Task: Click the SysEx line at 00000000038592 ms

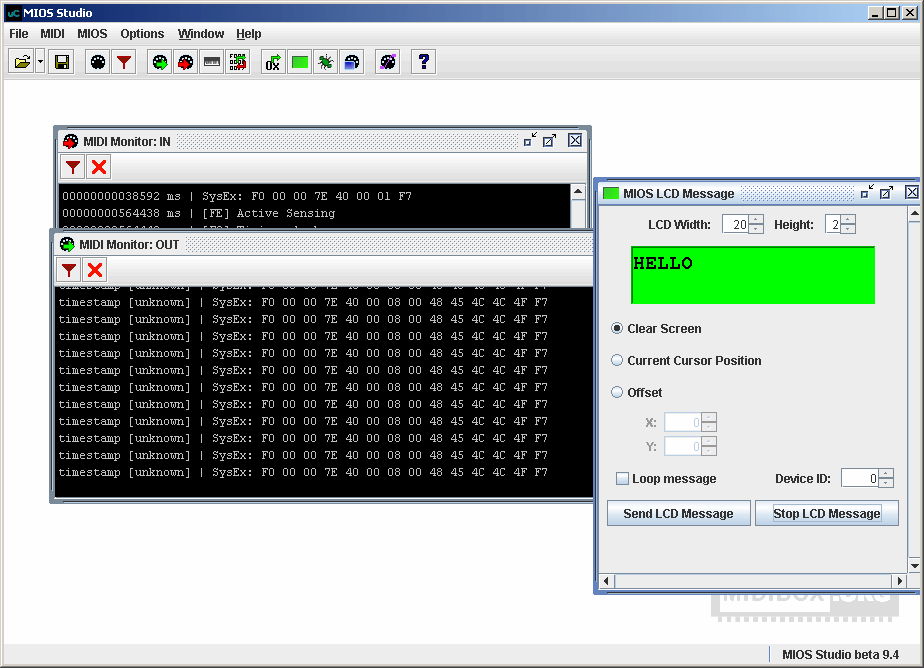Action: (237, 196)
